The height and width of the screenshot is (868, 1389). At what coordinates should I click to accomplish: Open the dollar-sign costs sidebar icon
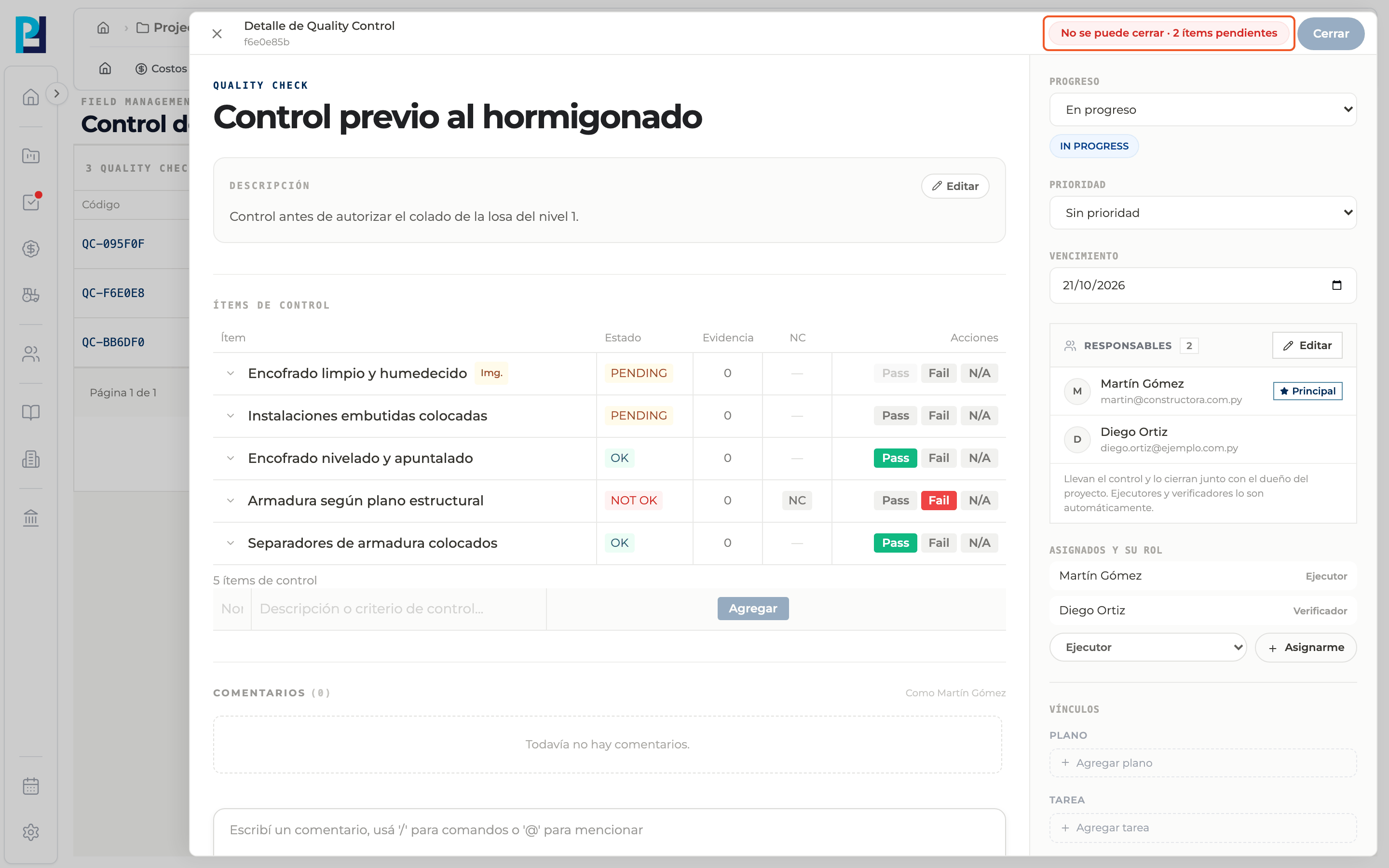coord(31,248)
